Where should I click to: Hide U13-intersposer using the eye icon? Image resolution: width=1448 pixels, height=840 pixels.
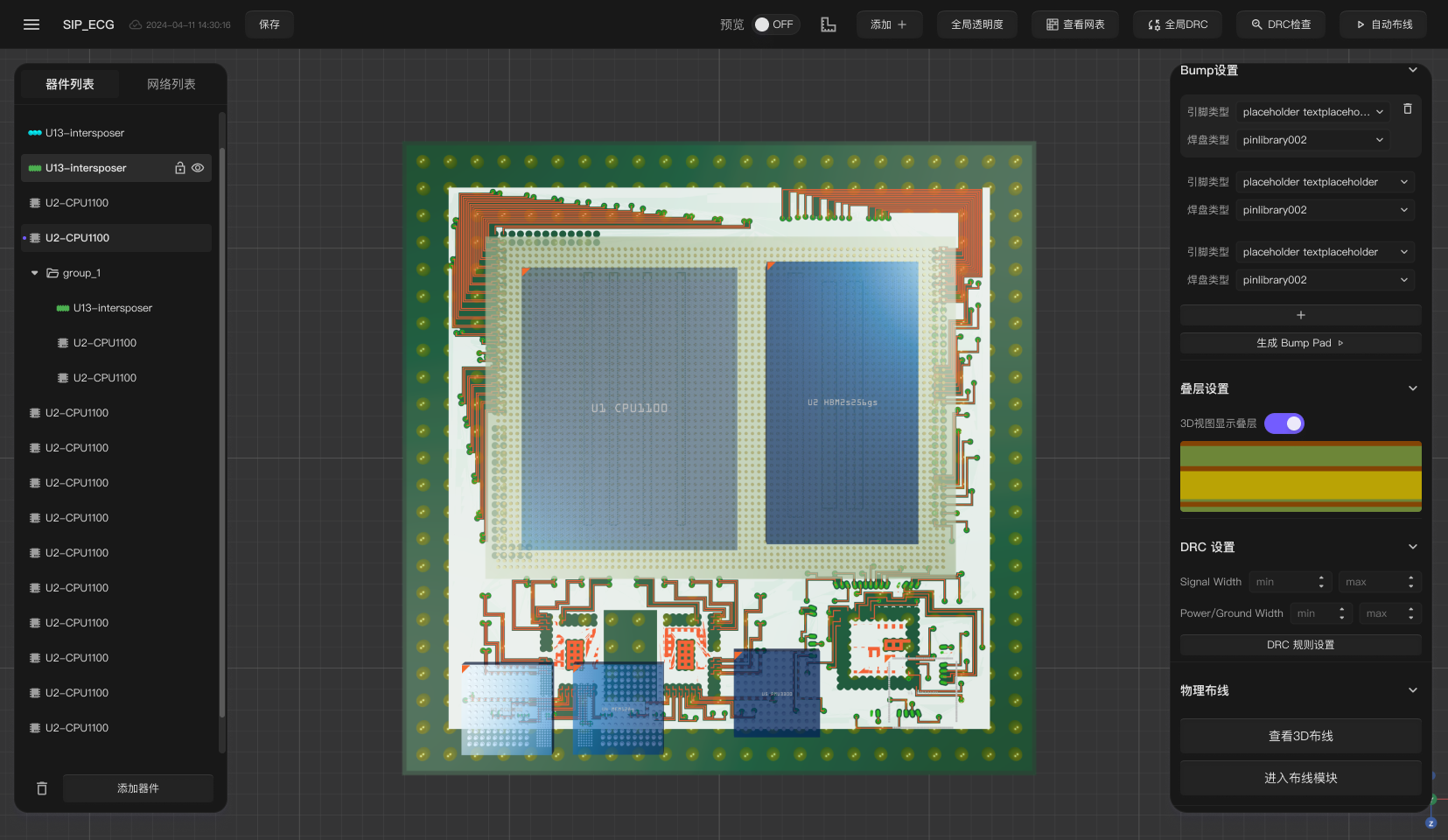point(198,168)
